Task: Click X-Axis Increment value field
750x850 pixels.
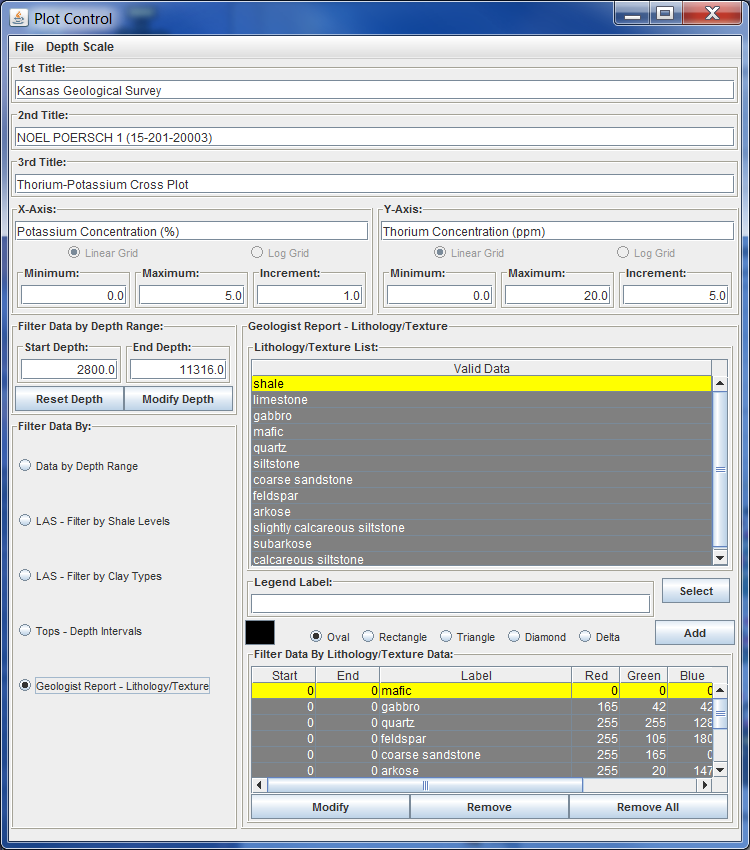Action: (x=309, y=295)
